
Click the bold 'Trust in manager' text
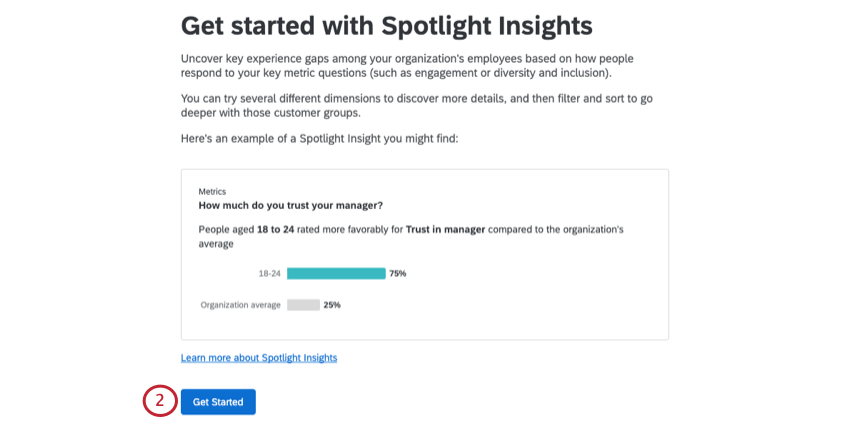(445, 229)
